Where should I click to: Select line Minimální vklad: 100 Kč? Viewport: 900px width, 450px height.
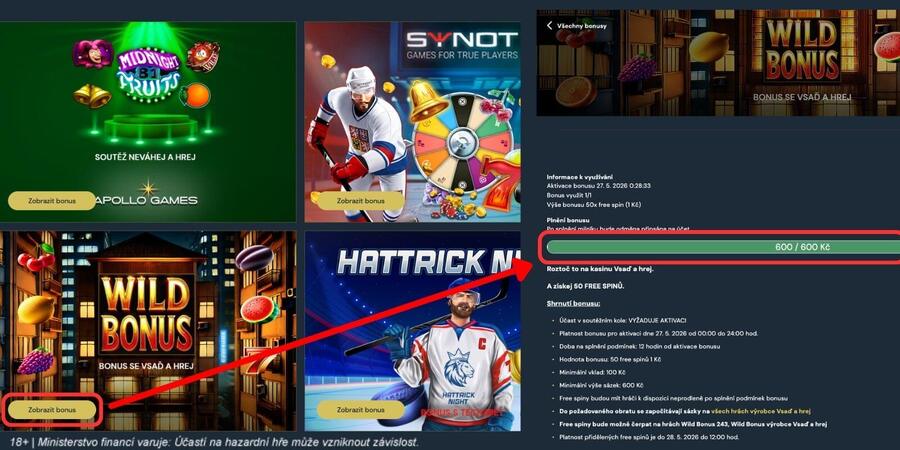(592, 373)
